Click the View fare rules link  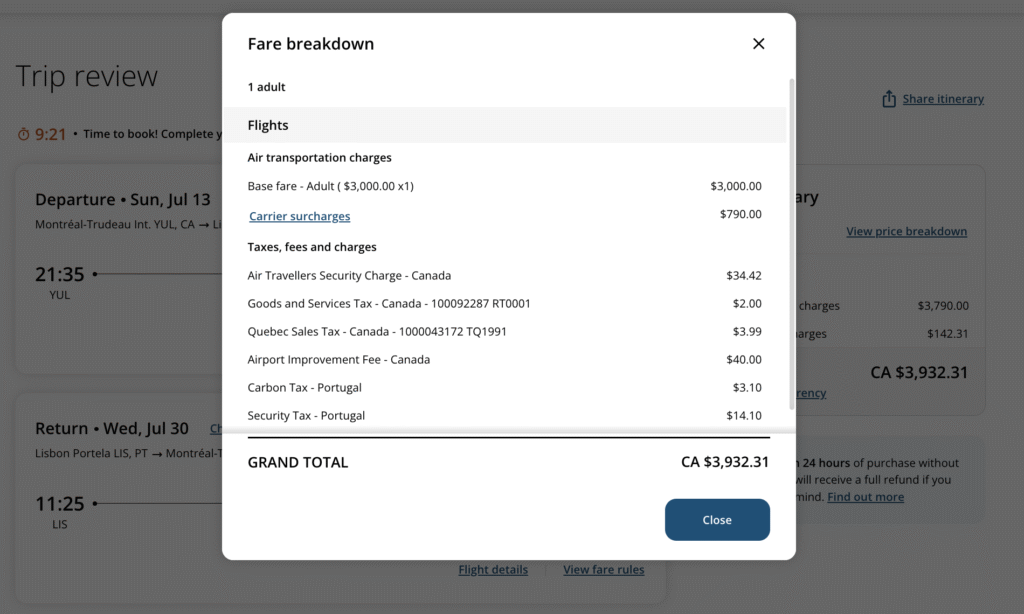603,570
